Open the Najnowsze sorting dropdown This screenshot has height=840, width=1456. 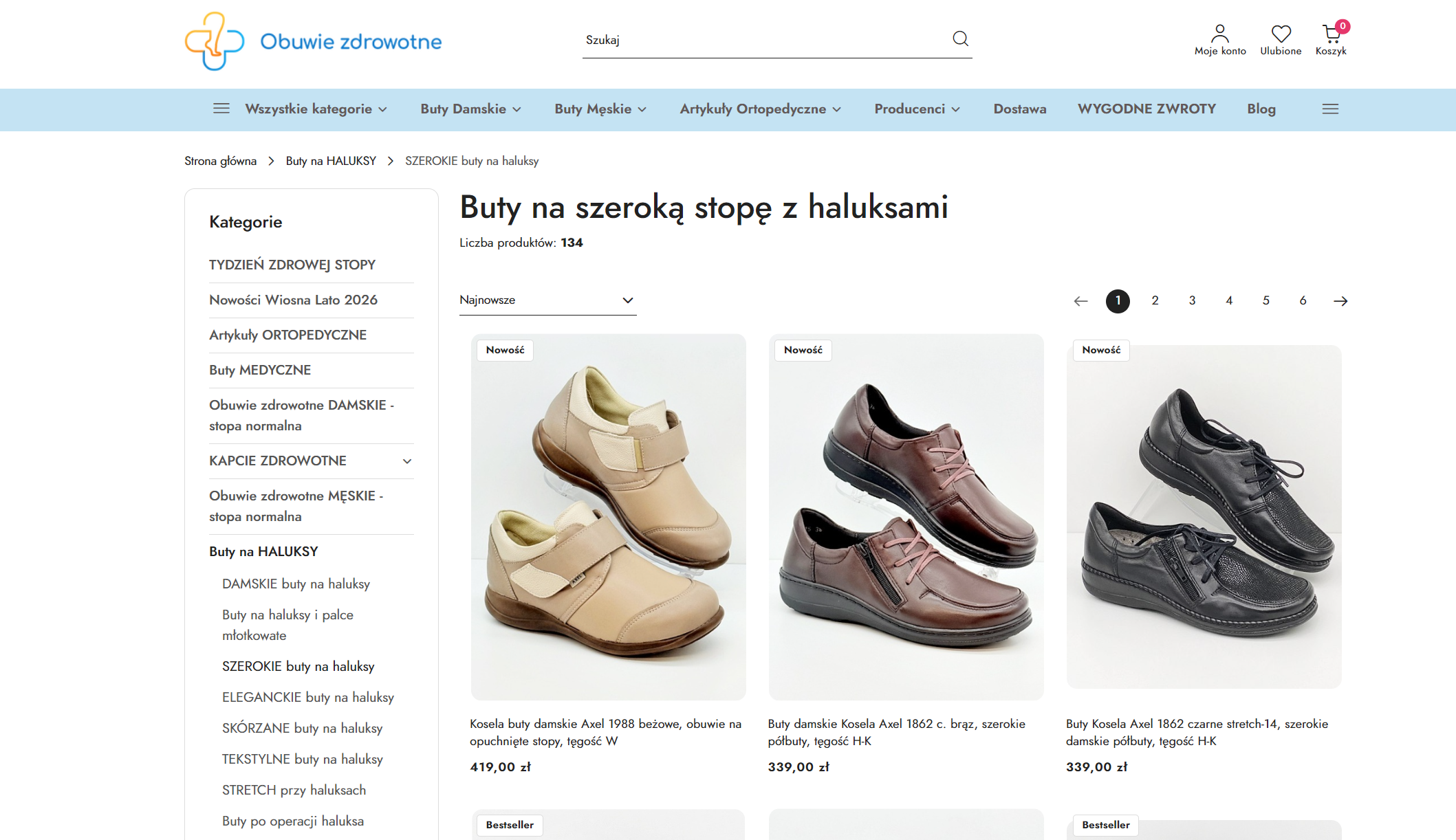(x=547, y=300)
